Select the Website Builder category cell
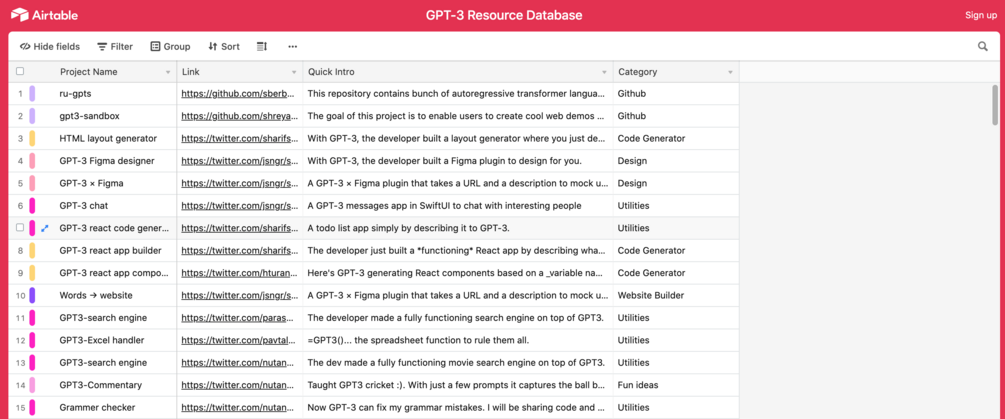 (676, 295)
